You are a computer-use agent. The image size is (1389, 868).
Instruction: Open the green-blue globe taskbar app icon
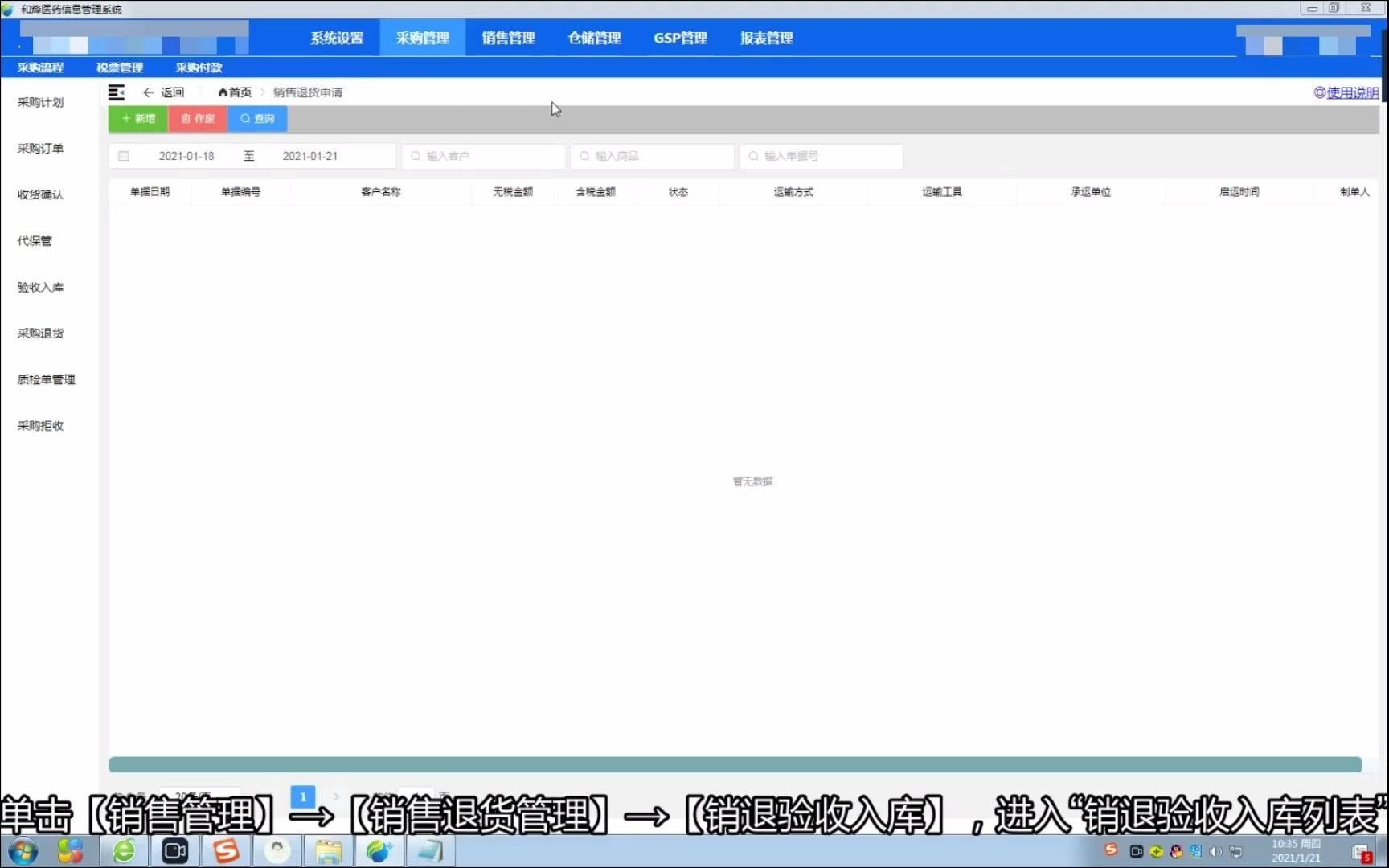379,851
